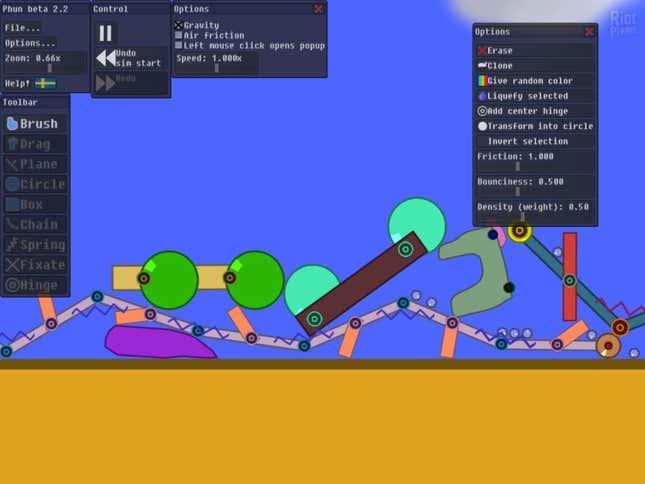Select the Drag tool
The width and height of the screenshot is (645, 484).
pyautogui.click(x=35, y=144)
